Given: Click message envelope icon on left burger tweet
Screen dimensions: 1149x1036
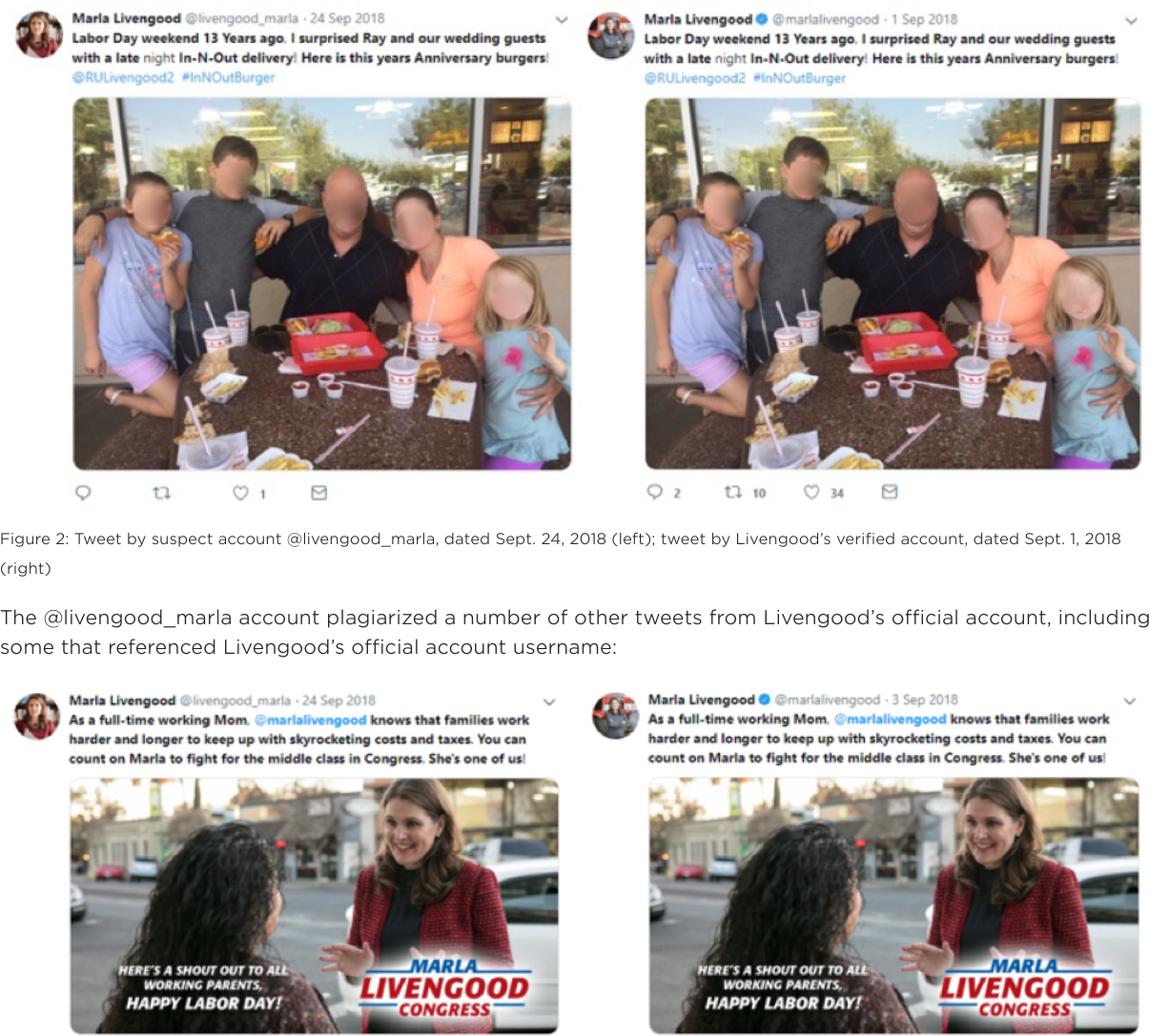Looking at the screenshot, I should click(319, 493).
